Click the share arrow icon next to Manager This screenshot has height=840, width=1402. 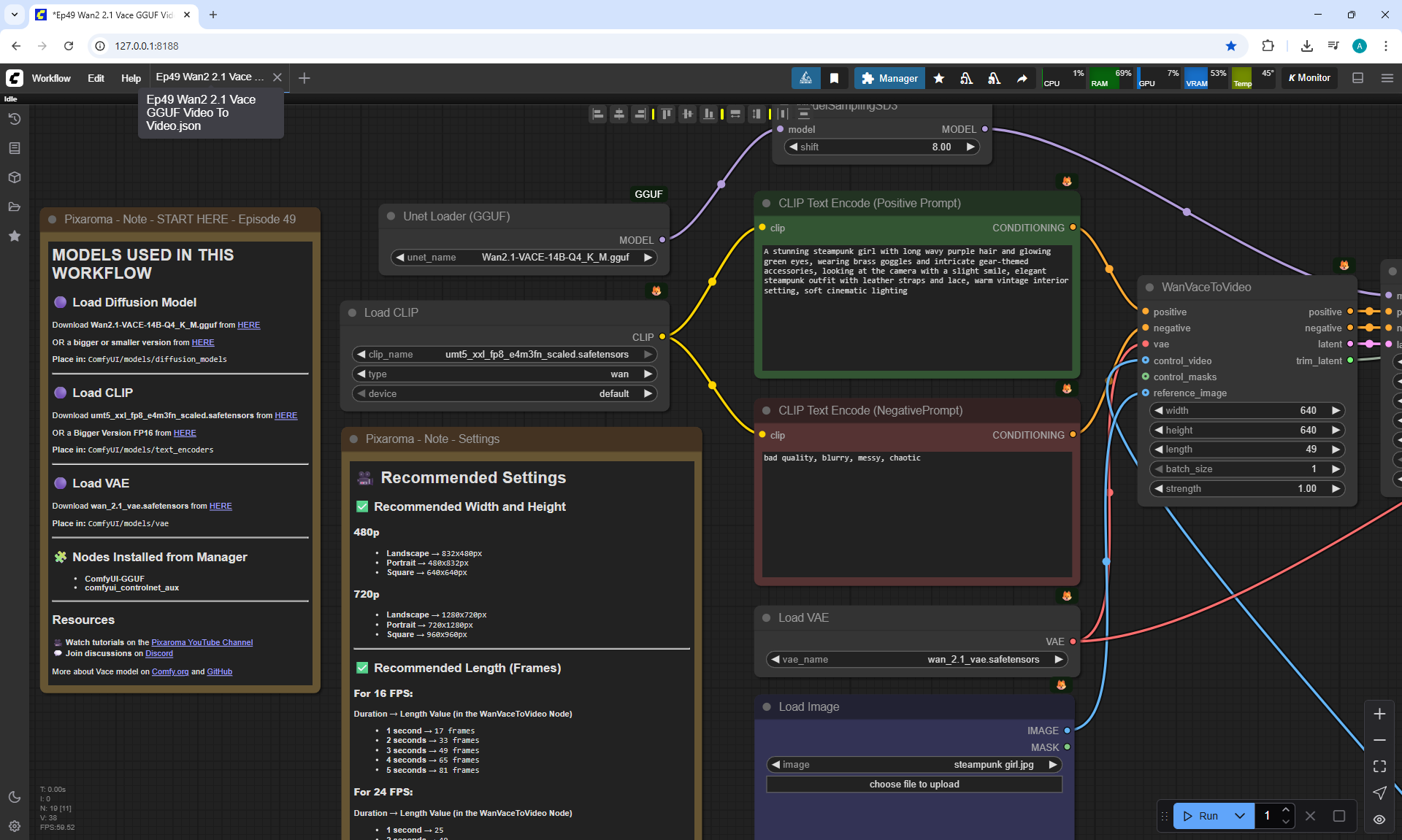pyautogui.click(x=1022, y=78)
